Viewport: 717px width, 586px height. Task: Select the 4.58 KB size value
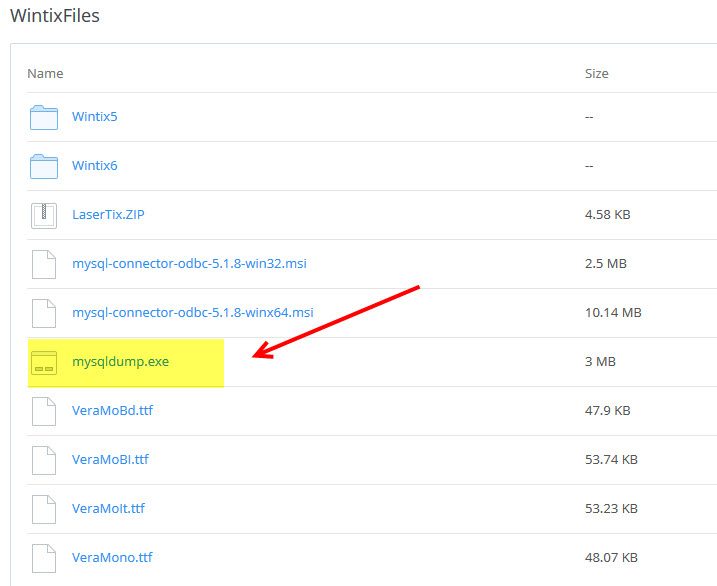tap(608, 214)
